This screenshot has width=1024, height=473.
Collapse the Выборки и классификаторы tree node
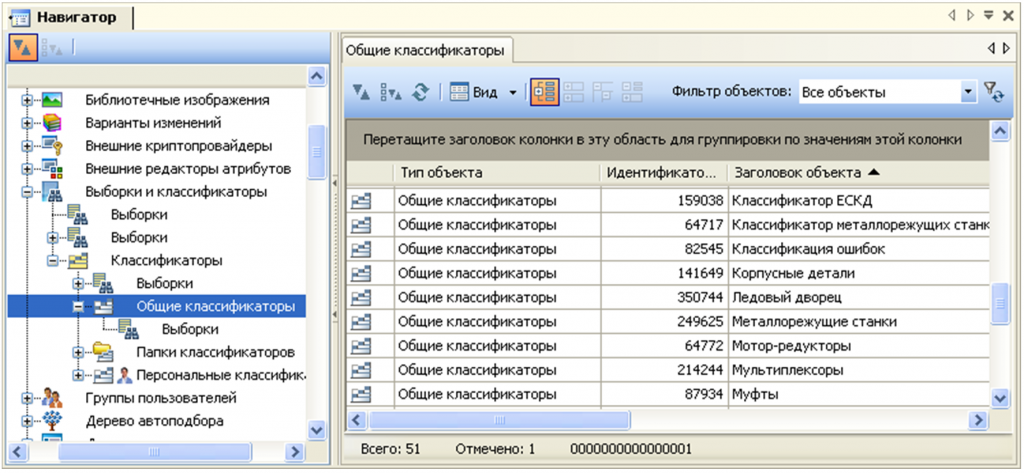pos(27,192)
